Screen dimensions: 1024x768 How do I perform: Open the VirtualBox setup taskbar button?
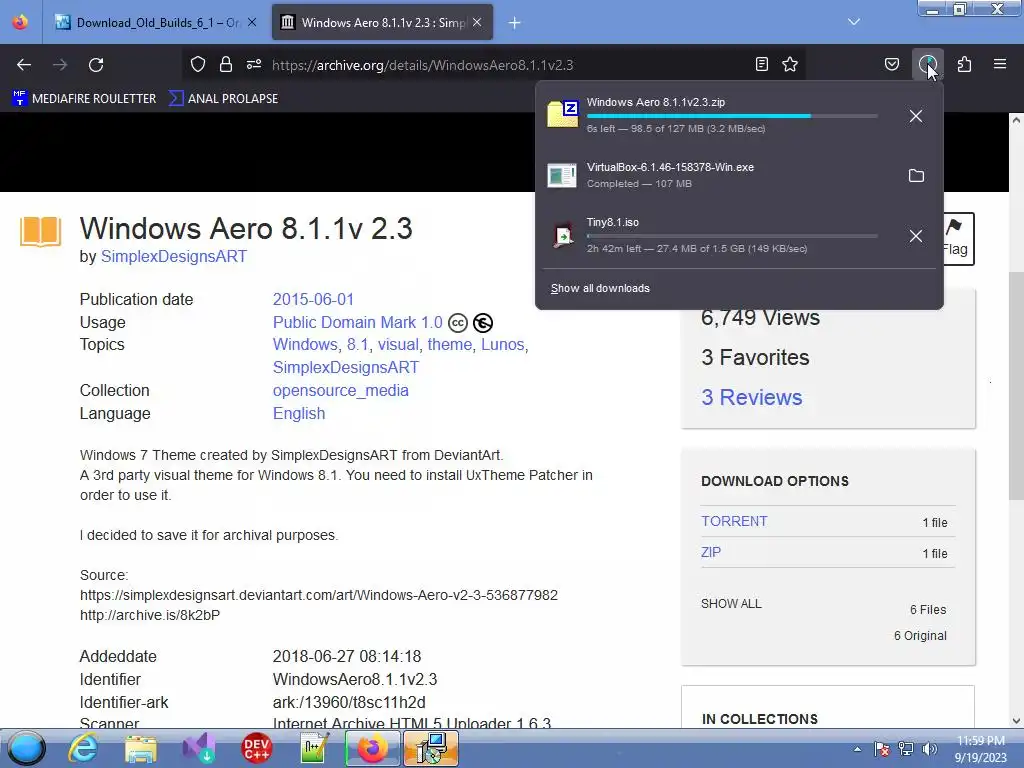click(x=430, y=748)
